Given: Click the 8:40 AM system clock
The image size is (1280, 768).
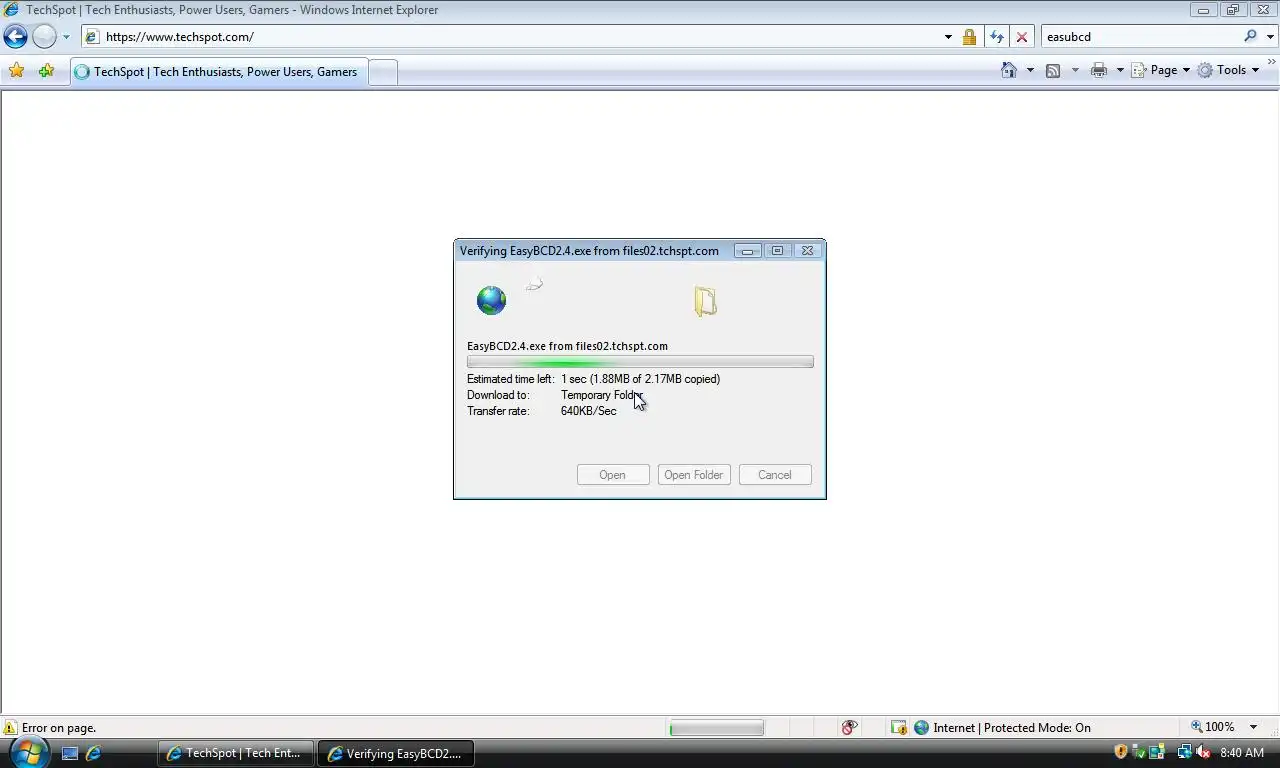Looking at the screenshot, I should (x=1242, y=753).
